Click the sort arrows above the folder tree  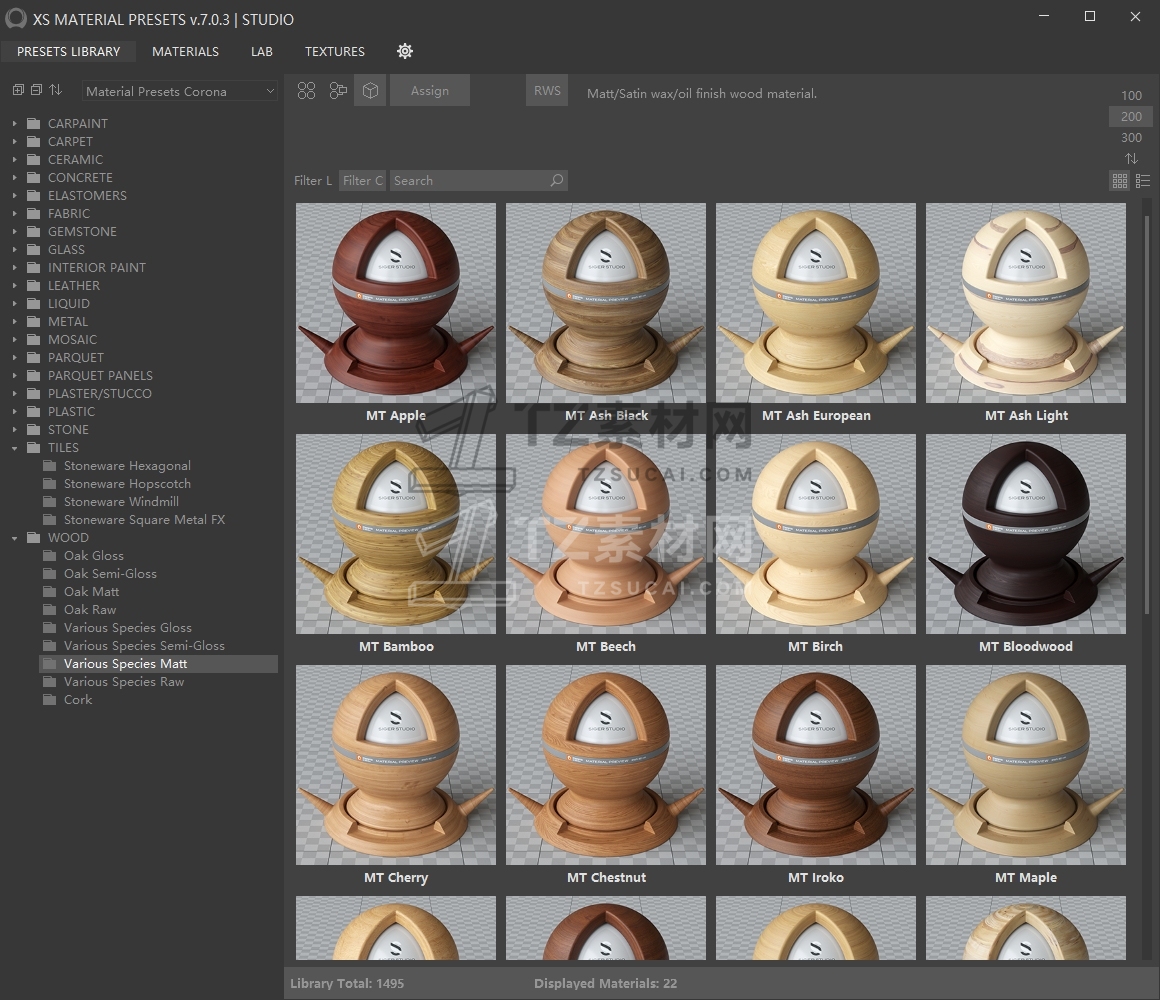coord(55,90)
